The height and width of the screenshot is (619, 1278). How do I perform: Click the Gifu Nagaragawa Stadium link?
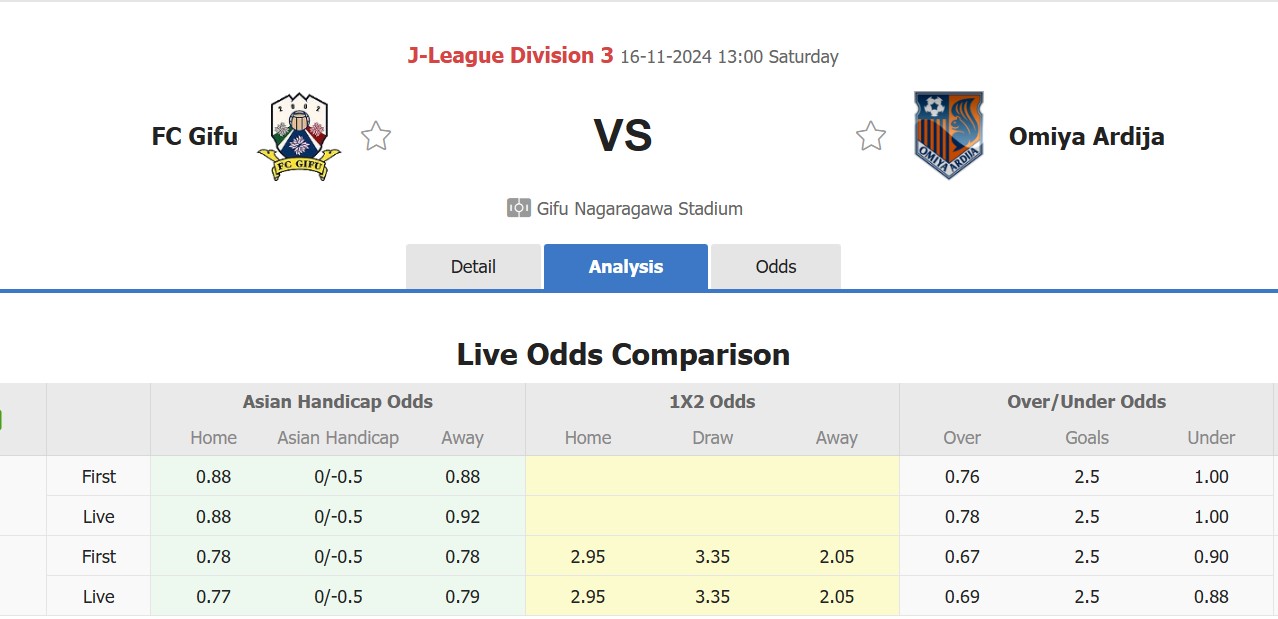pos(640,208)
